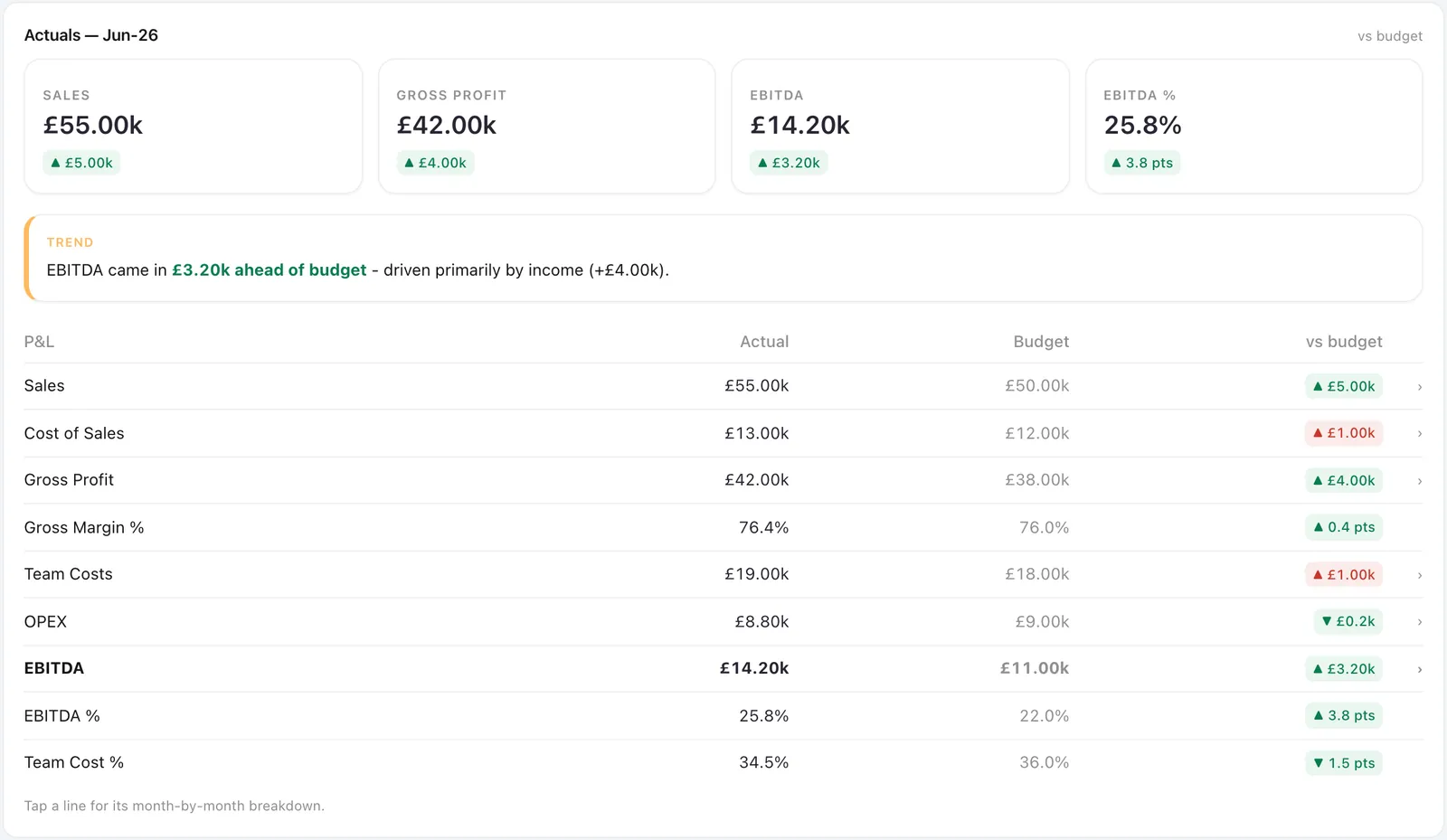
Task: Open the EBITDA summary card
Action: coord(900,127)
